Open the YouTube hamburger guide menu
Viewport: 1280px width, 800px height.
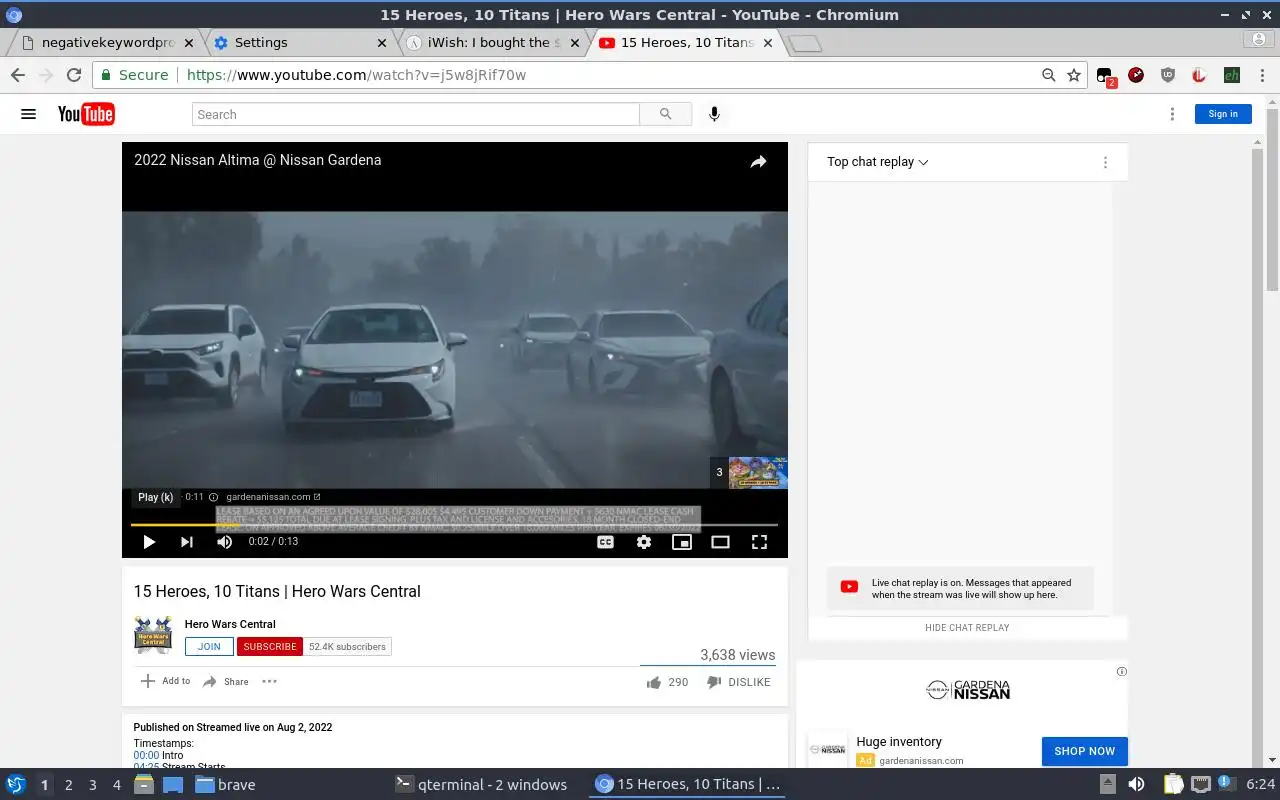pyautogui.click(x=28, y=114)
